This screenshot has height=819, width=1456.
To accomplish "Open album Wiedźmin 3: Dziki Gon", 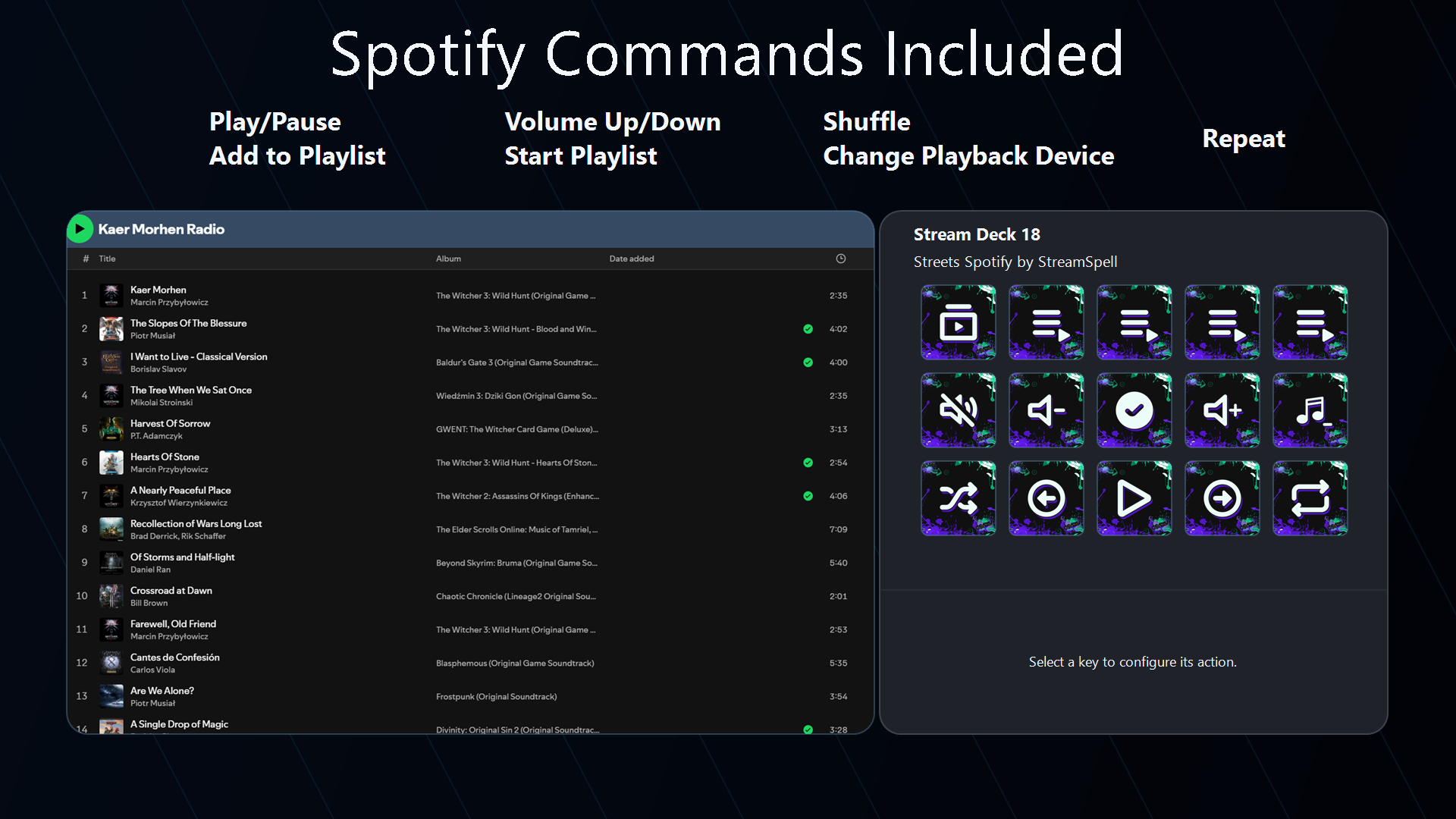I will [x=516, y=396].
